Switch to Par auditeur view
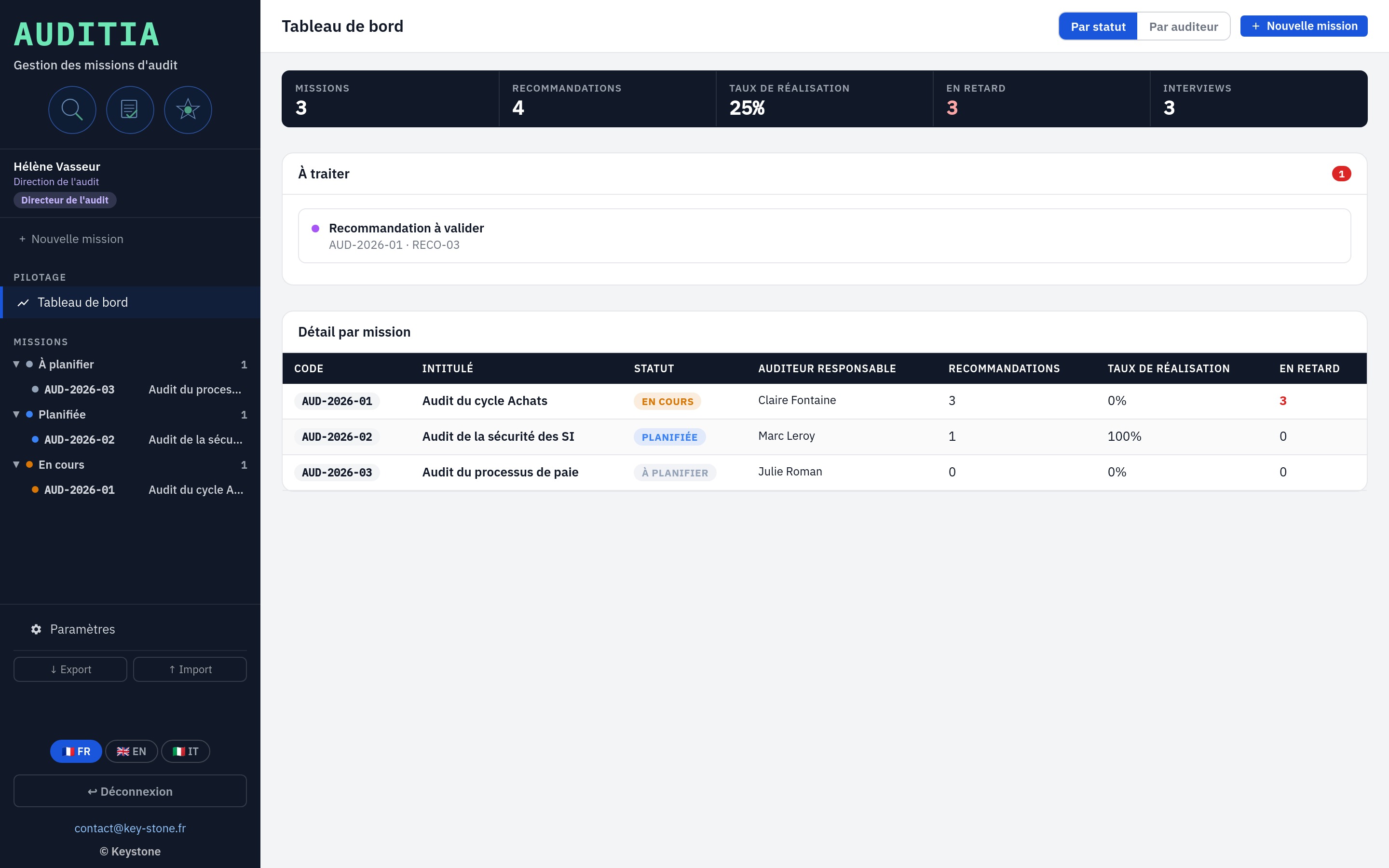Viewport: 1389px width, 868px height. [1183, 27]
